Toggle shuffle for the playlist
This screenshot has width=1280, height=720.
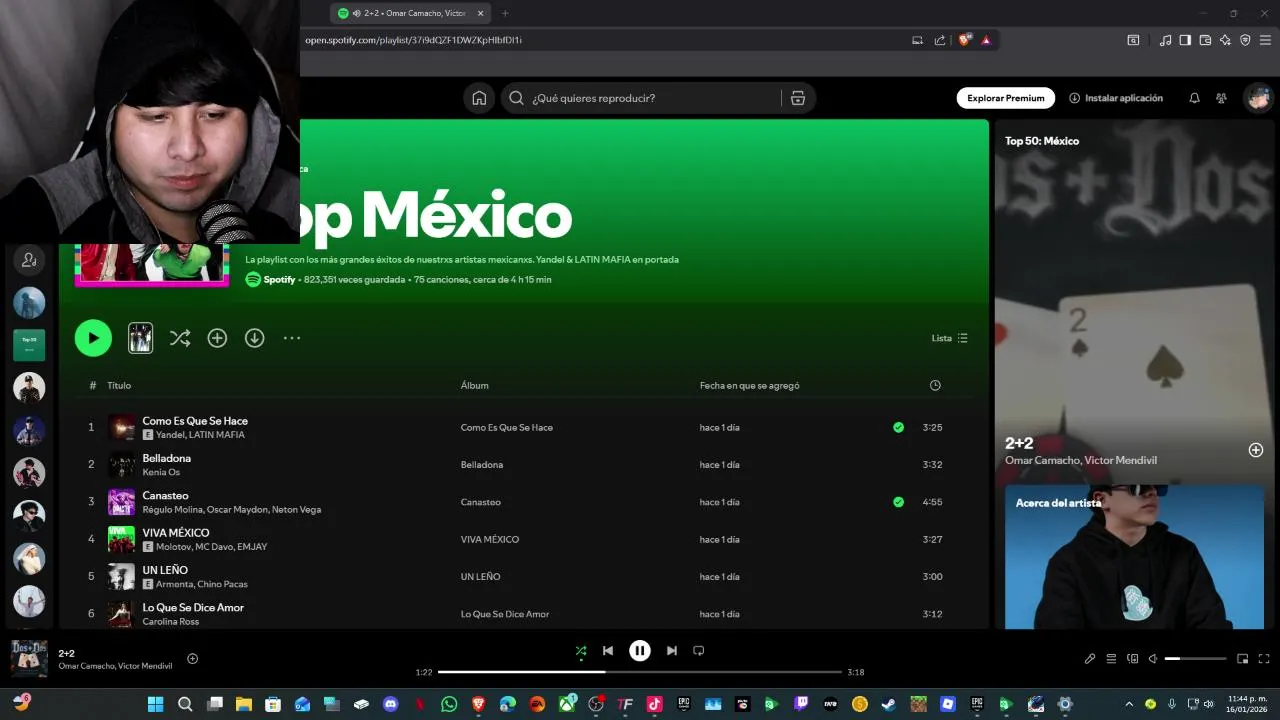click(x=180, y=338)
